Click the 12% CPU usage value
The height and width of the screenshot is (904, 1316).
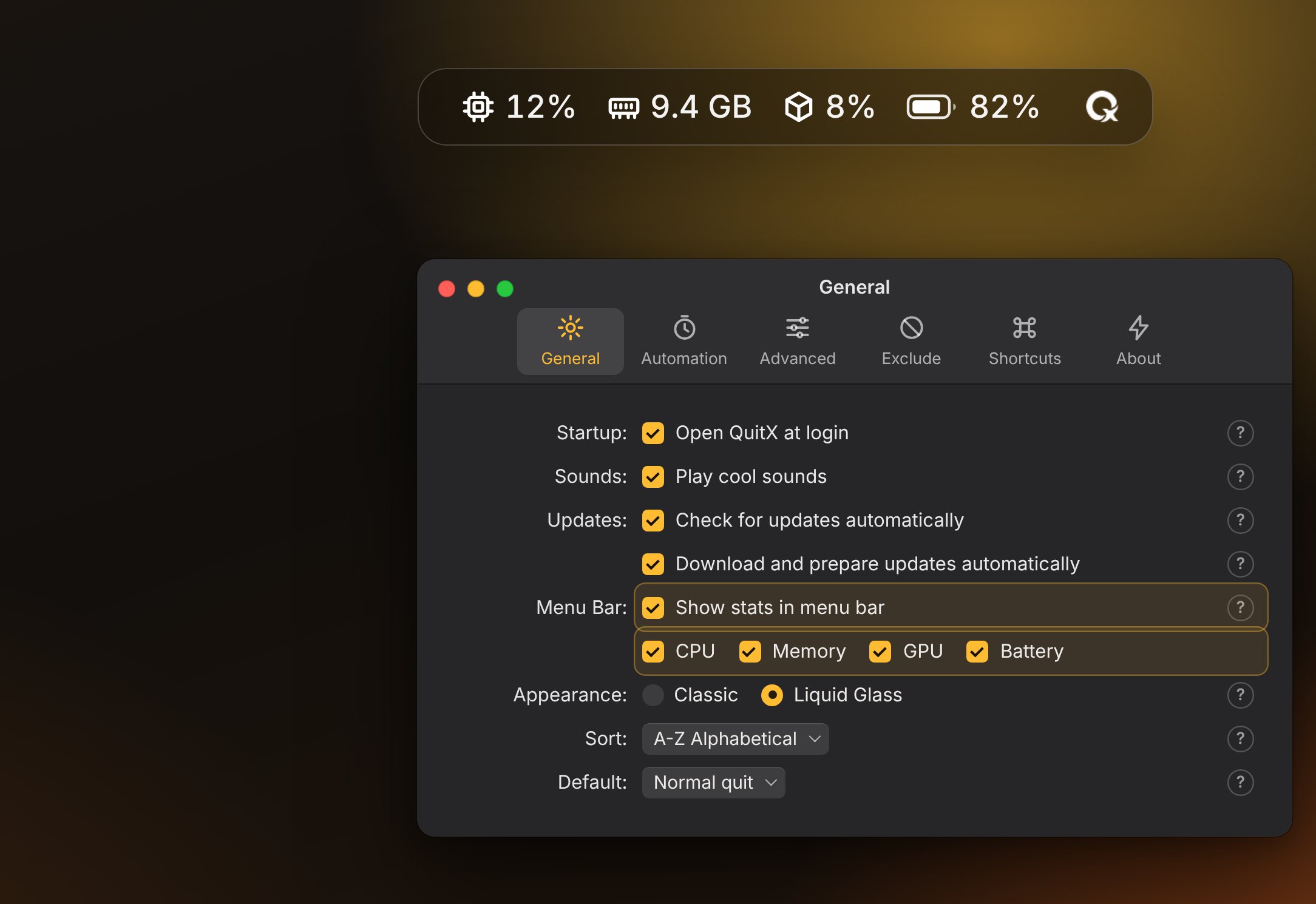click(541, 107)
